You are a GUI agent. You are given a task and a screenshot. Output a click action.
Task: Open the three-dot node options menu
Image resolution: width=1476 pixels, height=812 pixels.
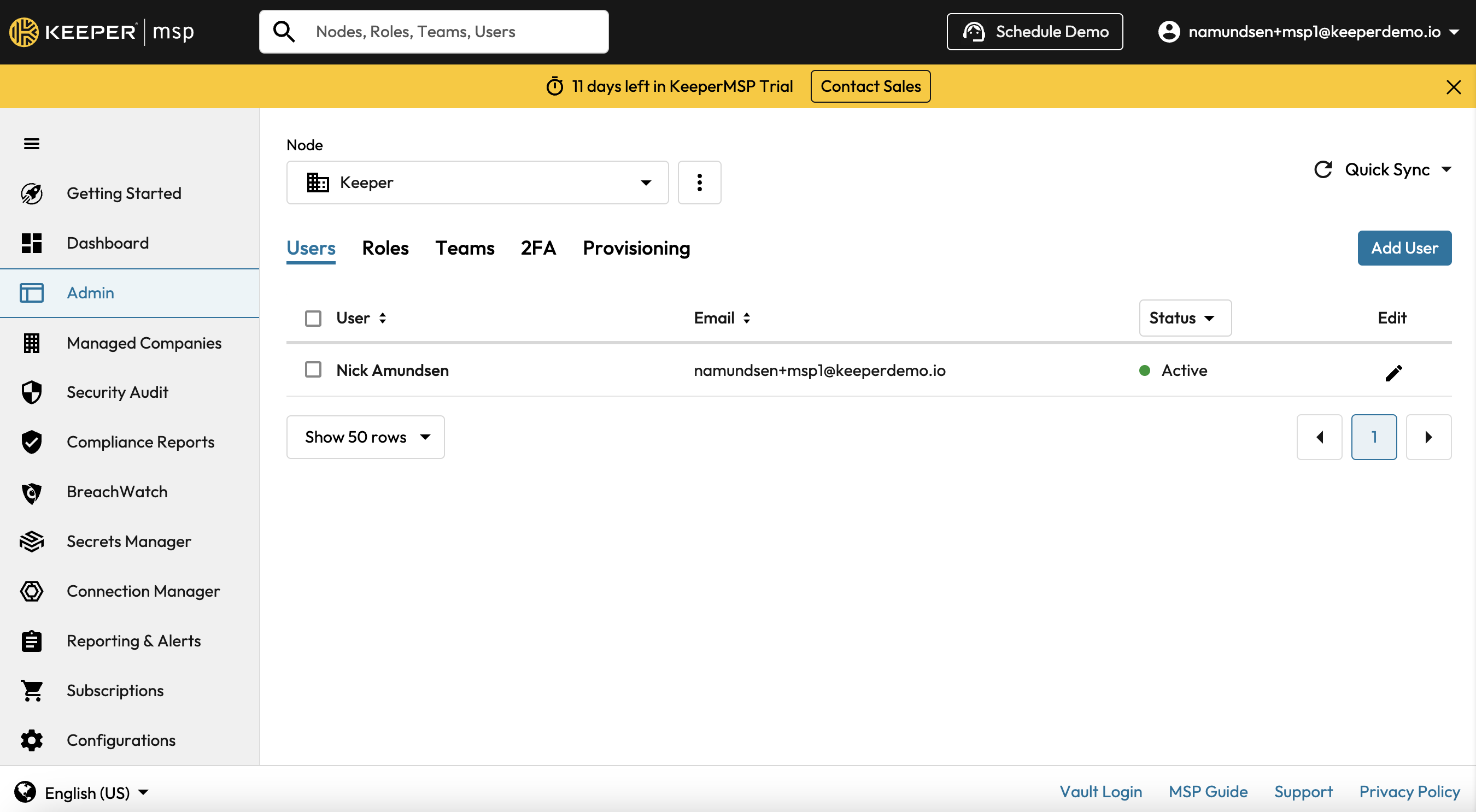699,183
